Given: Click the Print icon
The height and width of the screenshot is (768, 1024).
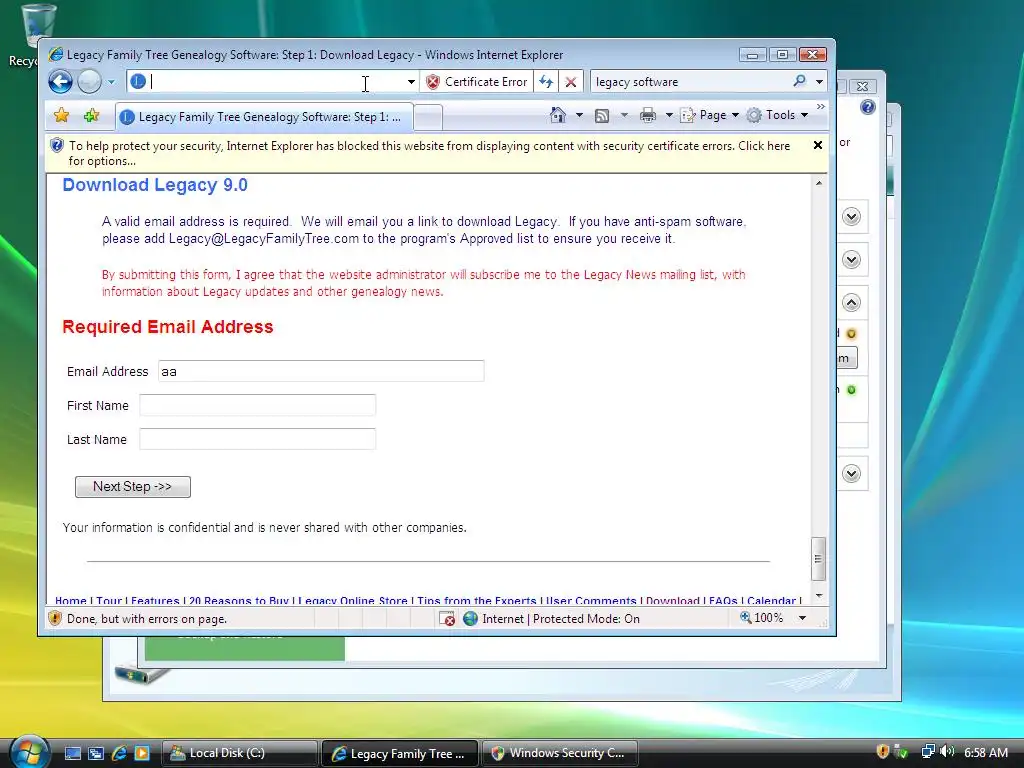Looking at the screenshot, I should click(648, 116).
